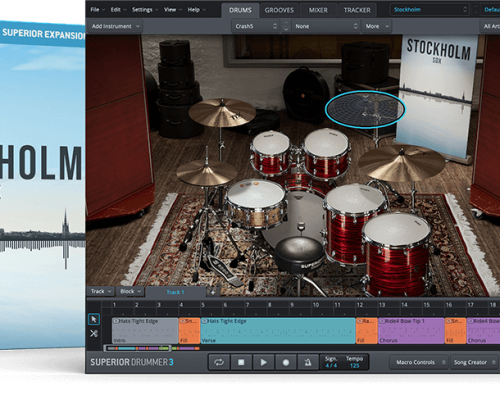The height and width of the screenshot is (400, 500).
Task: Select the arrow pointer tool
Action: click(94, 319)
